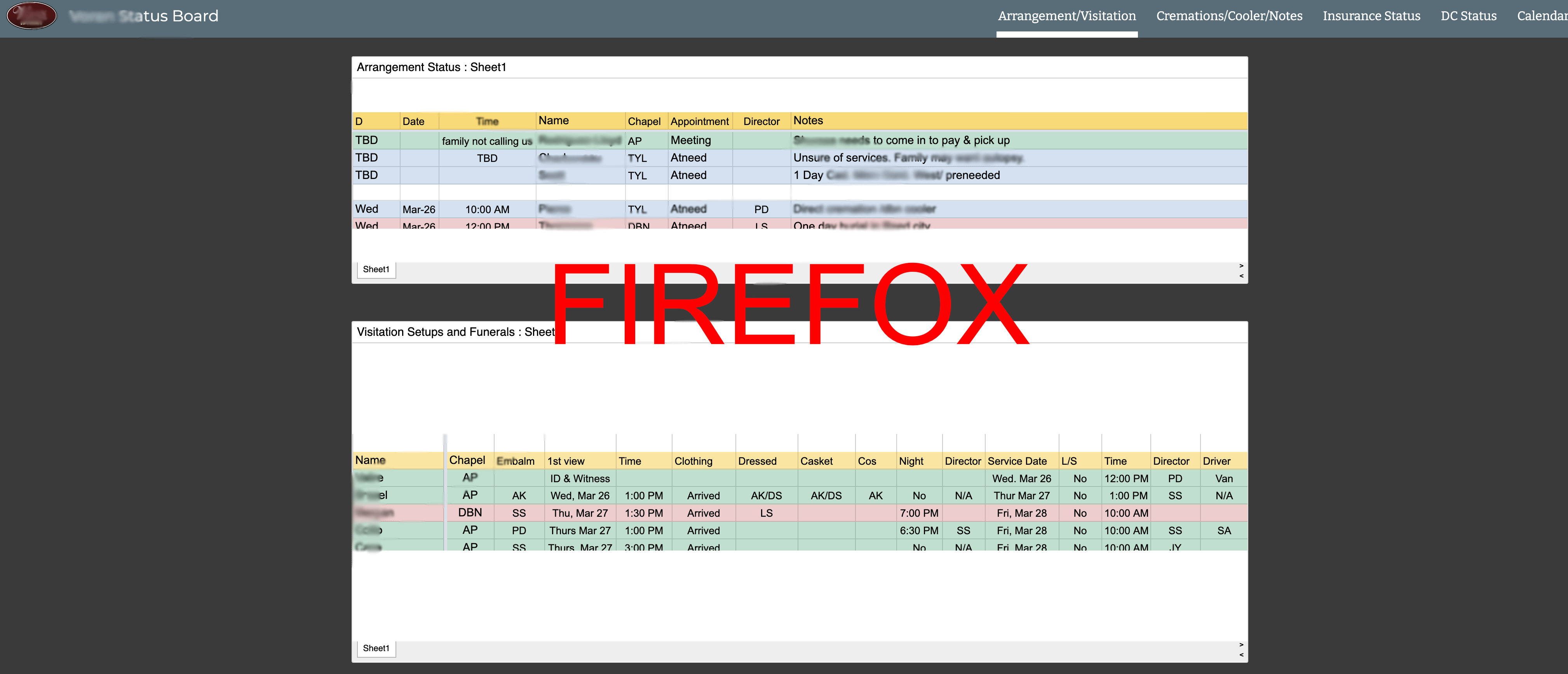Select Sheet1 tab in Arrangement Status
This screenshot has width=1568, height=674.
click(x=376, y=269)
